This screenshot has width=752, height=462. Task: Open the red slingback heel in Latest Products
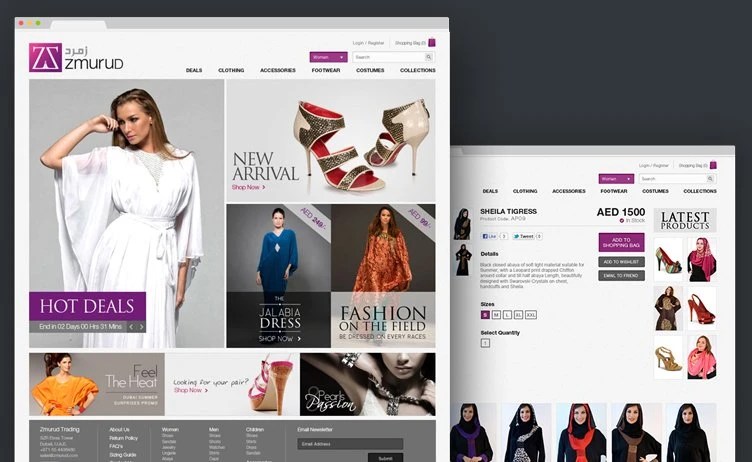point(702,308)
